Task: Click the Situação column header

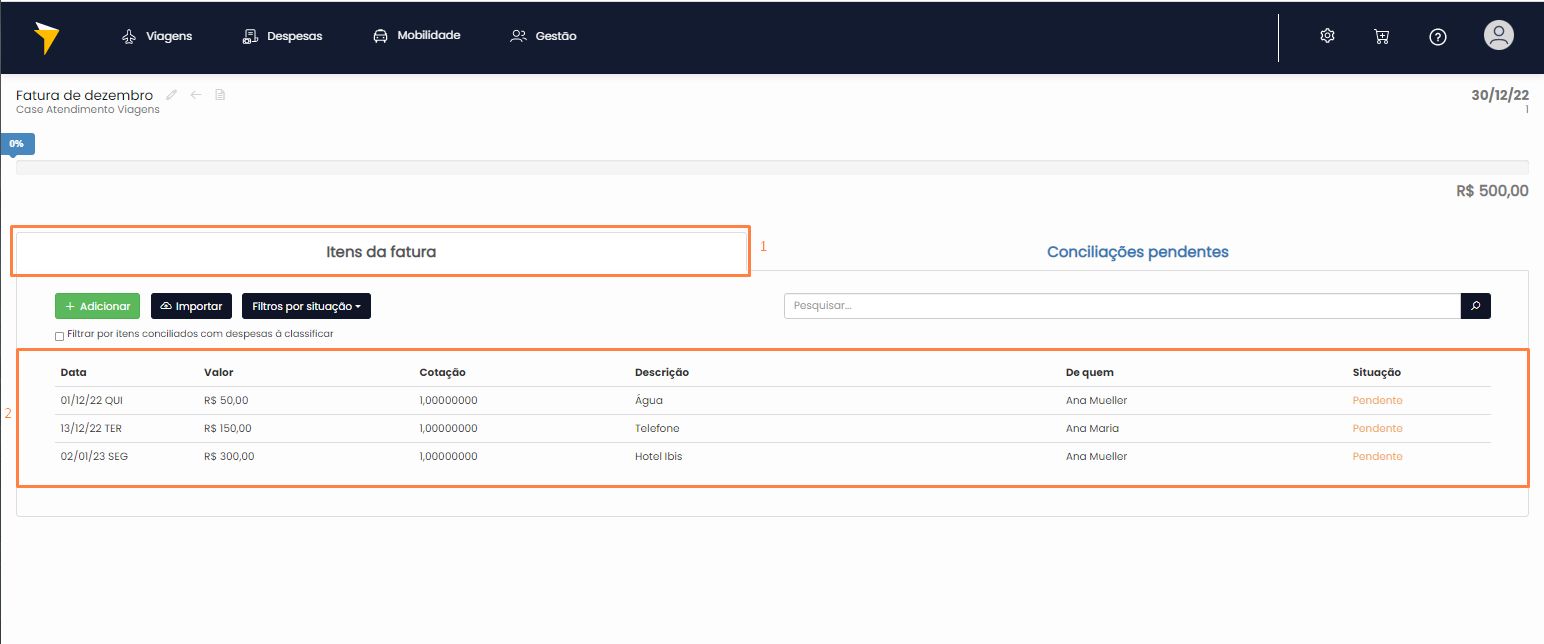Action: click(1377, 372)
